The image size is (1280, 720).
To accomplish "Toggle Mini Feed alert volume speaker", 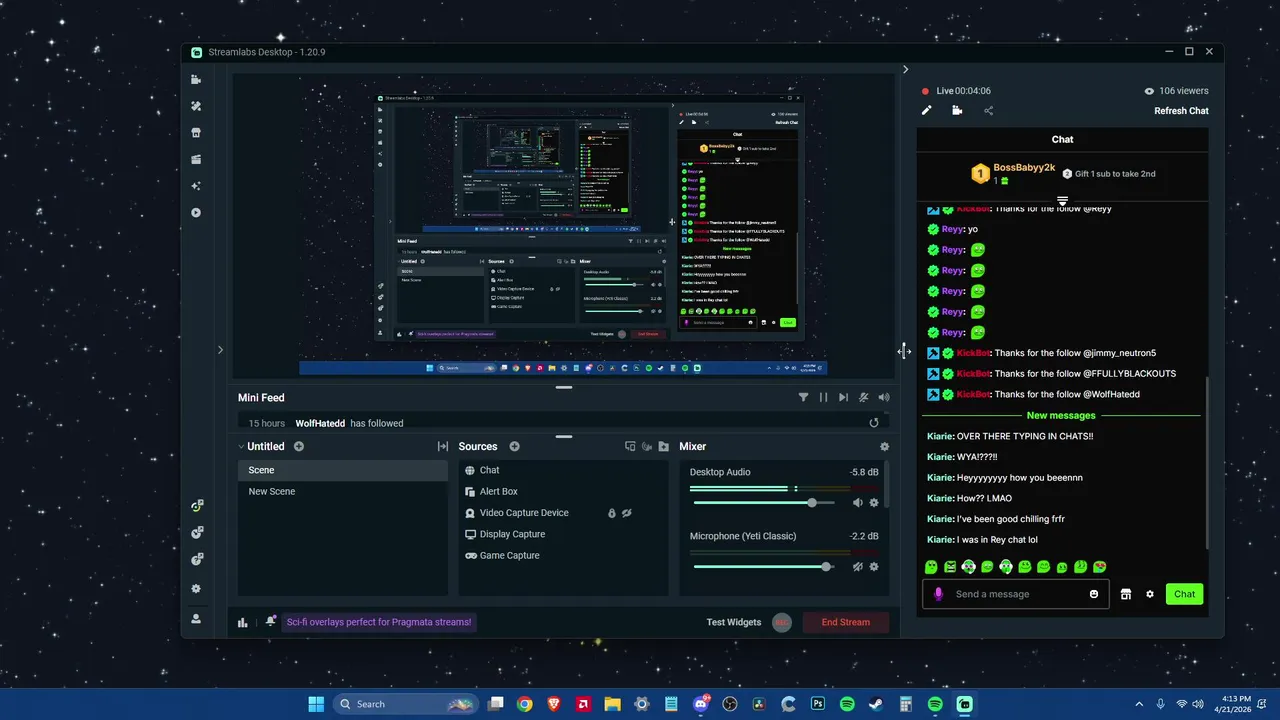I will coord(884,397).
